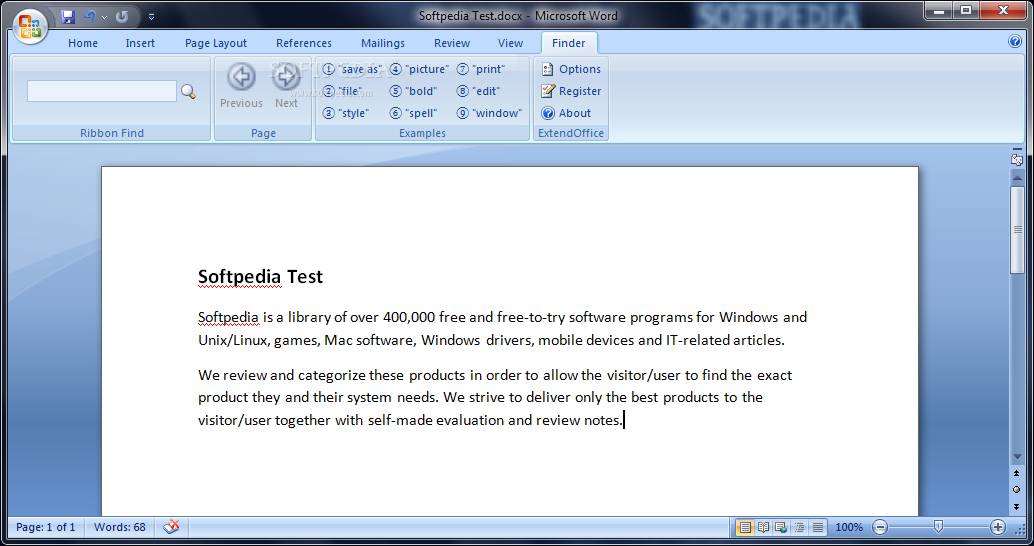Run example 3 "style"
The height and width of the screenshot is (546, 1034).
pos(346,113)
